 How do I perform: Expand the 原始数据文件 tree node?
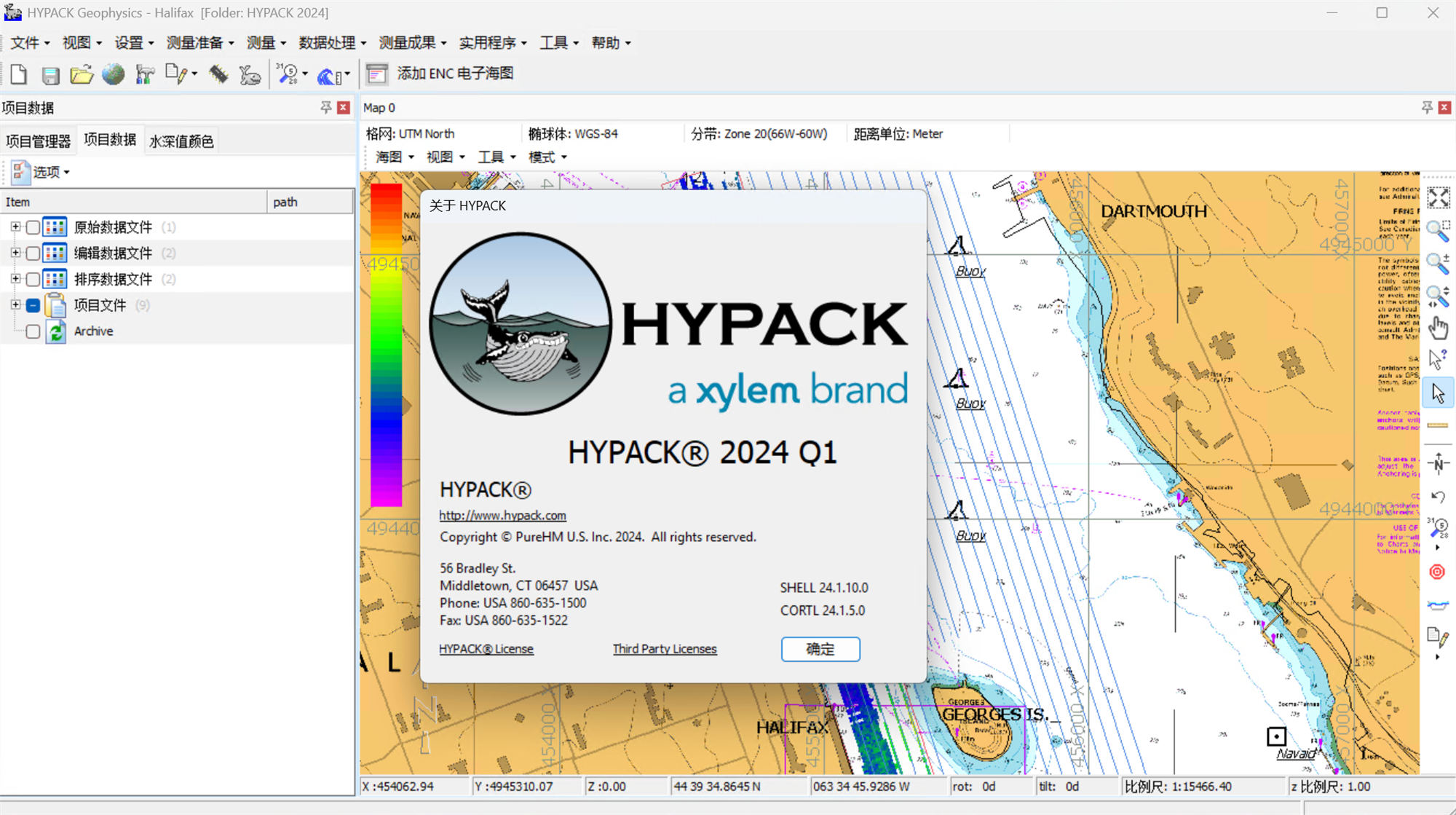coord(15,227)
